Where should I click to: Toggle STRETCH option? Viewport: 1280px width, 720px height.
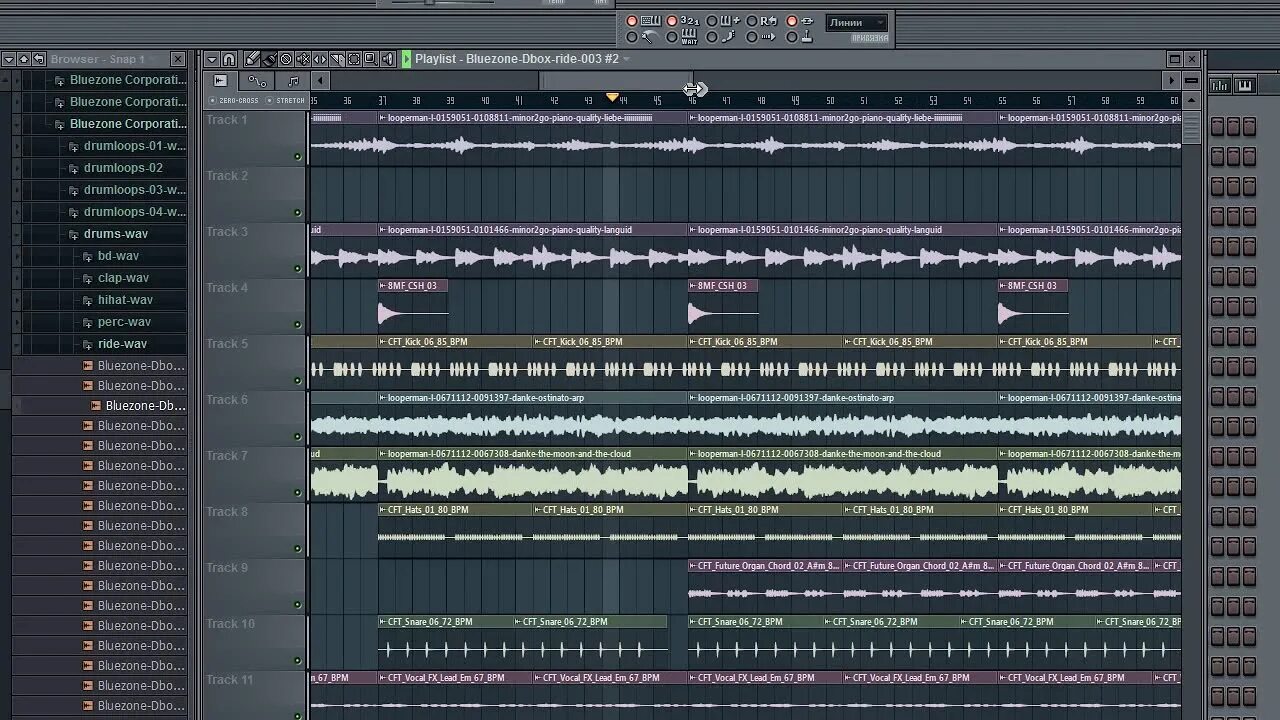tap(286, 100)
